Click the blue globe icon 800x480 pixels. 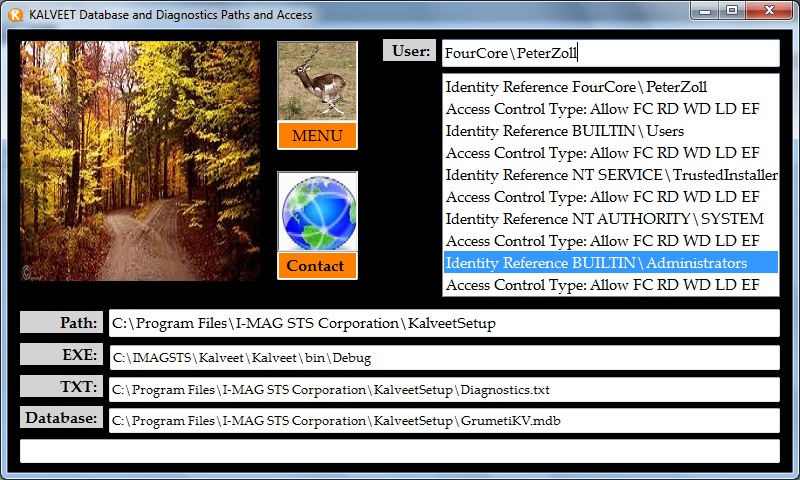click(x=317, y=212)
